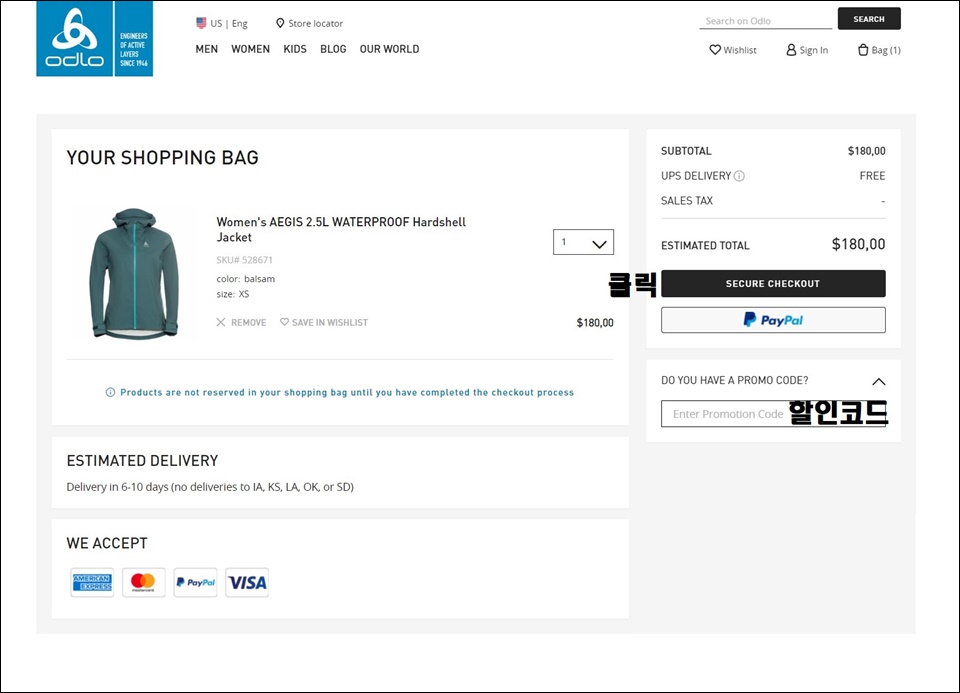Click the Odlo logo
The image size is (960, 693).
coord(94,39)
